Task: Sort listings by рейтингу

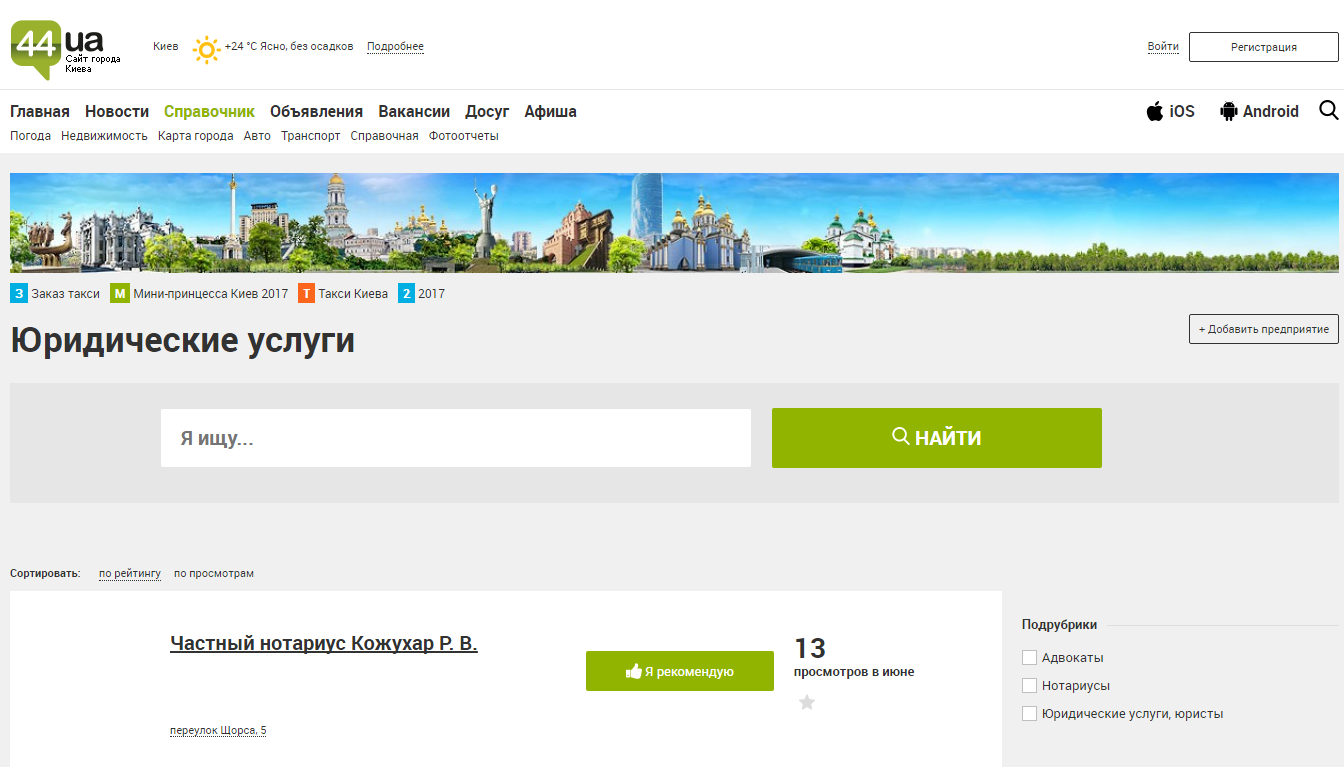Action: [x=130, y=574]
